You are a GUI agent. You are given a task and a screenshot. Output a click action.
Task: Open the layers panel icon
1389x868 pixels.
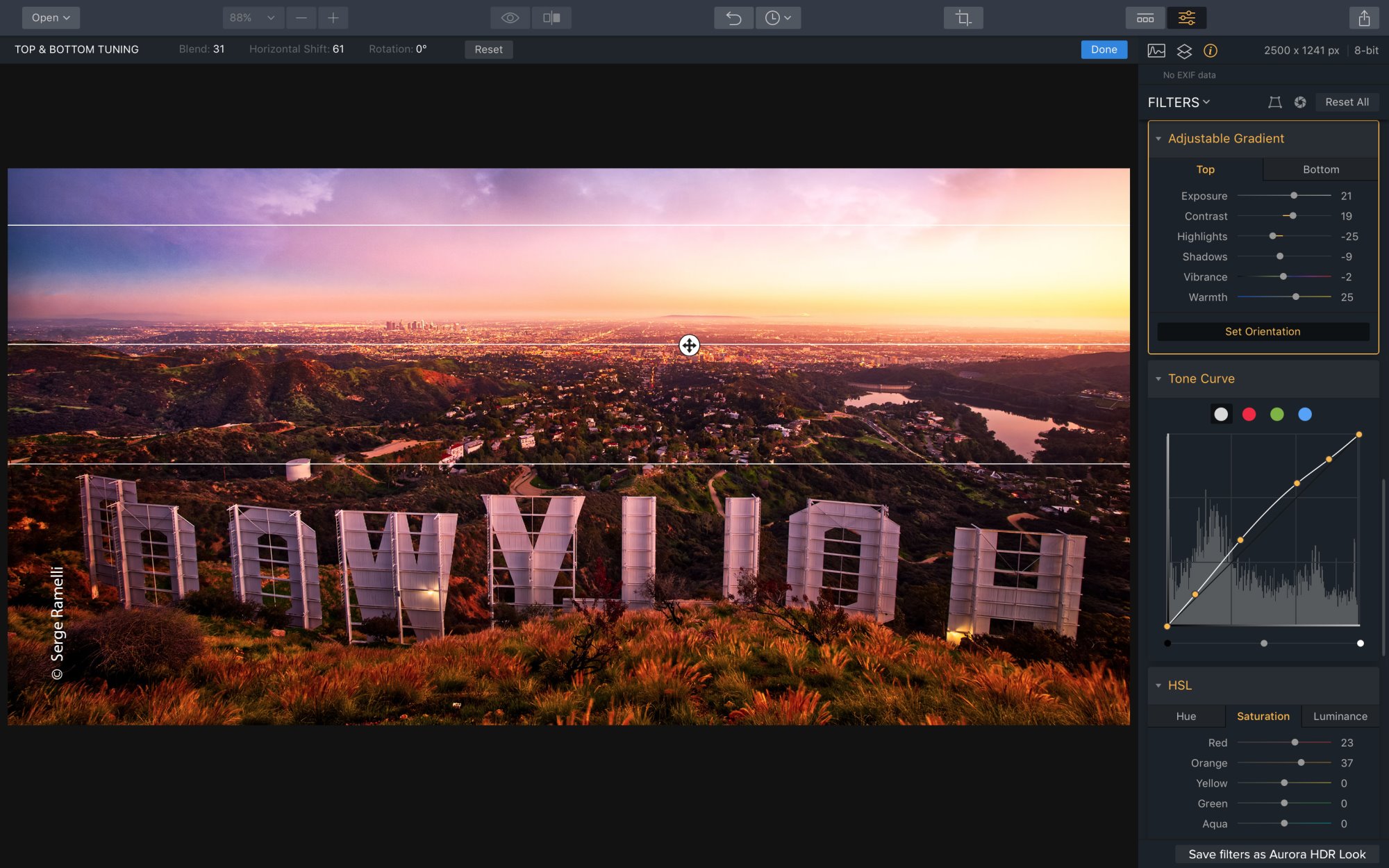[x=1184, y=51]
